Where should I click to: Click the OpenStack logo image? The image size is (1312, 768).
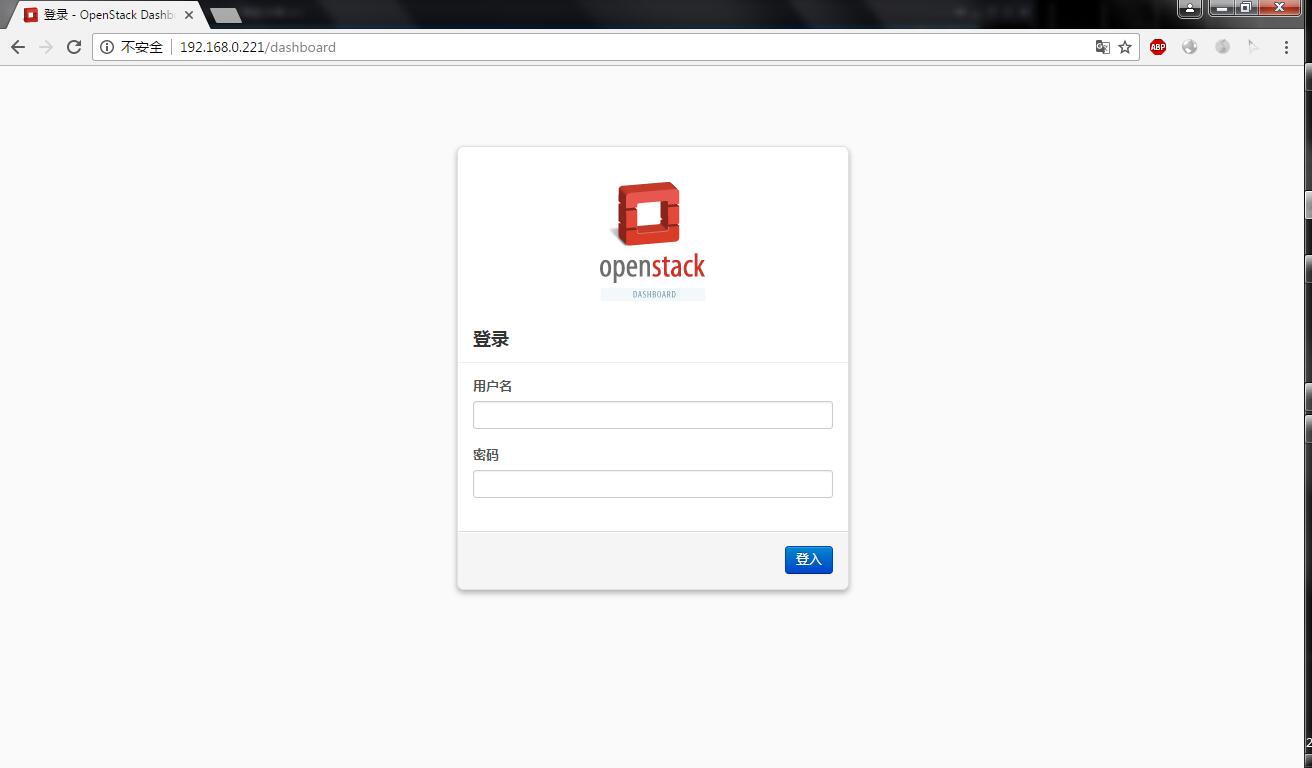coord(653,241)
